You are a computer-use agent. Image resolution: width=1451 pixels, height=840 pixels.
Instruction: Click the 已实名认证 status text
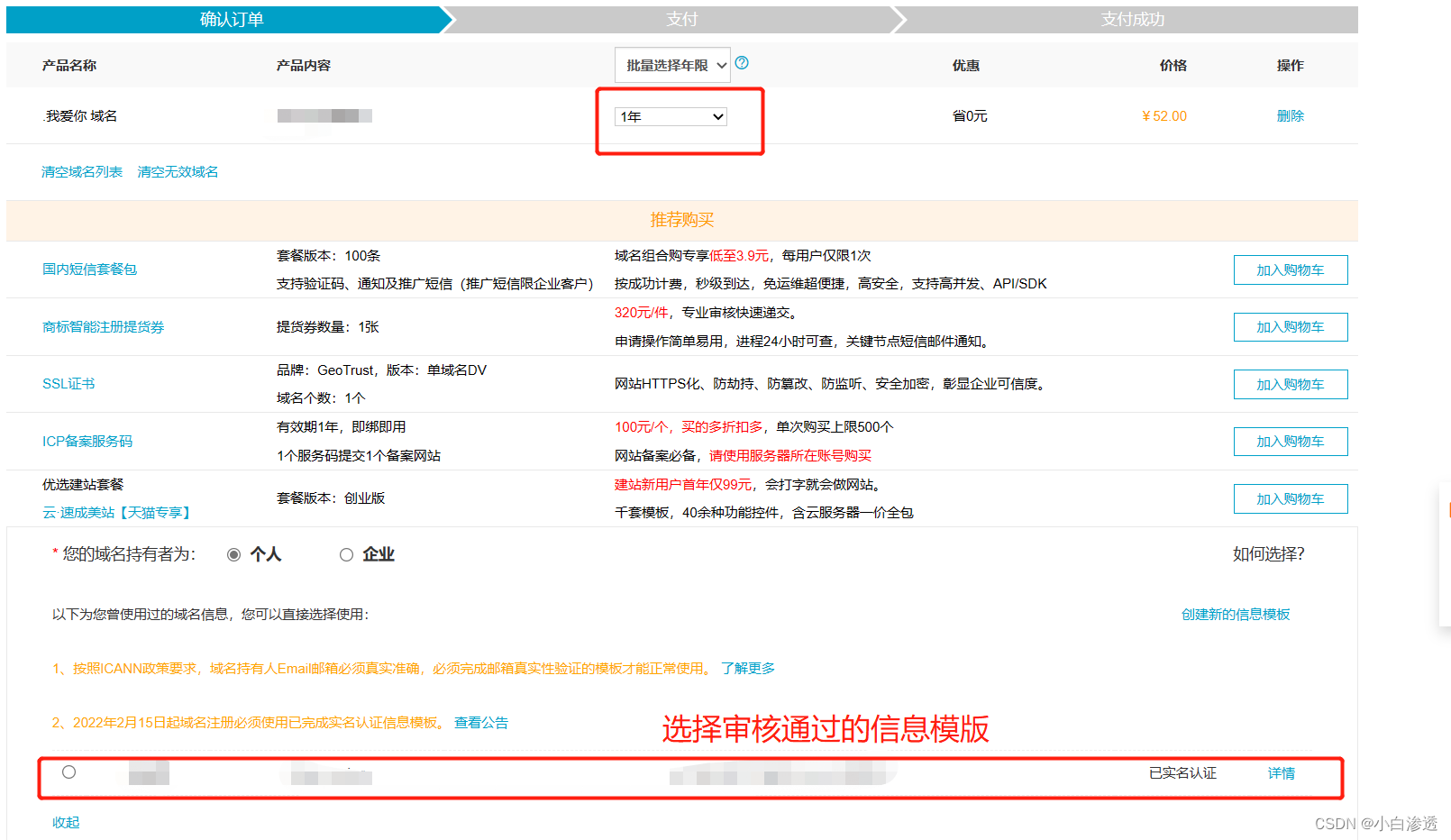point(1182,772)
